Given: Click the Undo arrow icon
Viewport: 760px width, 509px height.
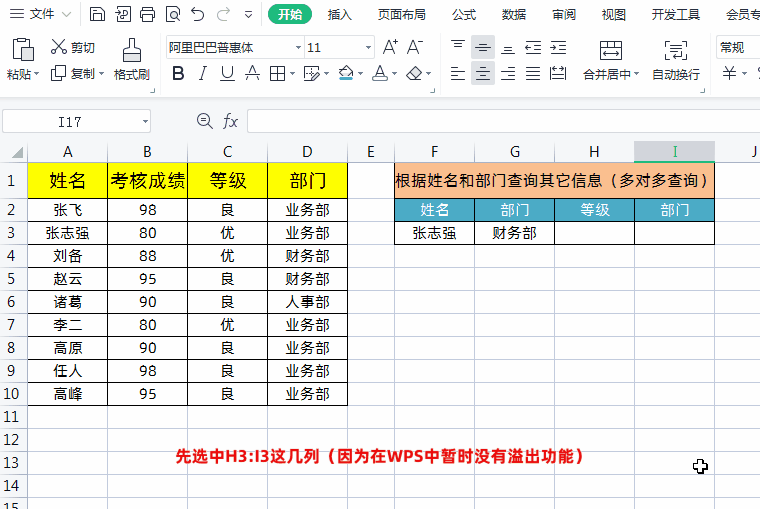Looking at the screenshot, I should [x=198, y=14].
